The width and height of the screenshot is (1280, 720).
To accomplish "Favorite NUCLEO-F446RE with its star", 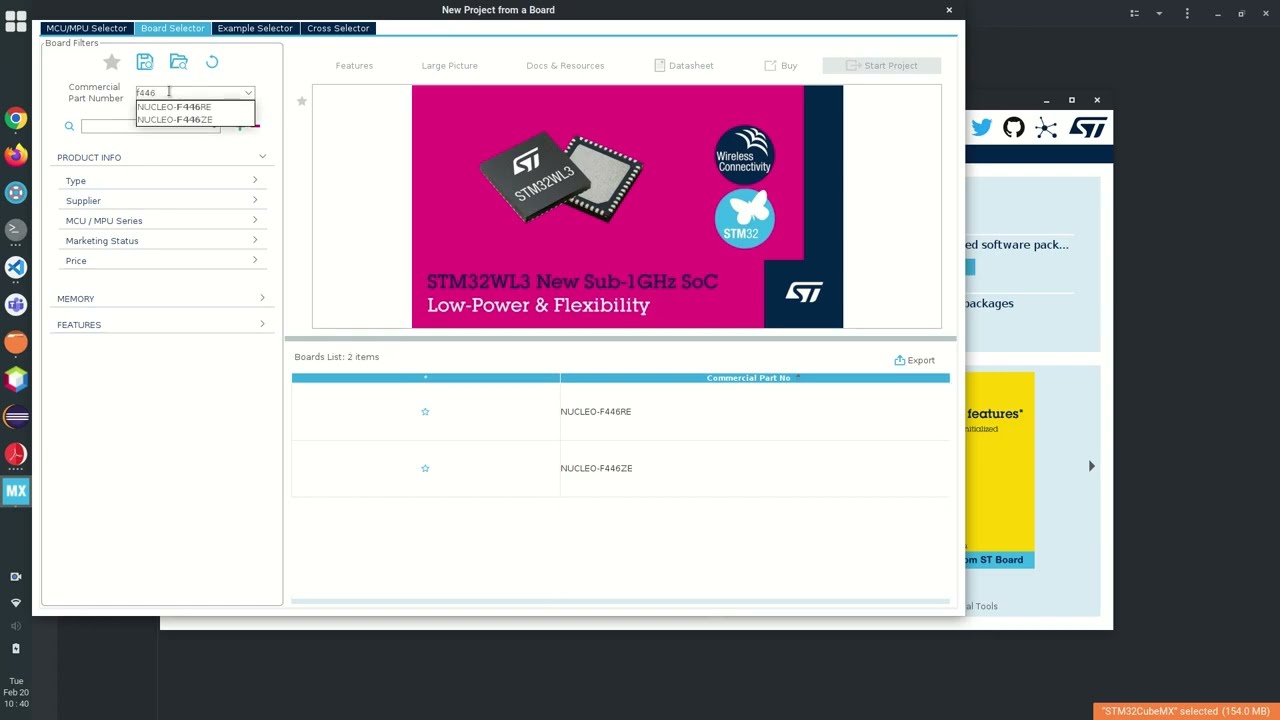I will pyautogui.click(x=425, y=412).
